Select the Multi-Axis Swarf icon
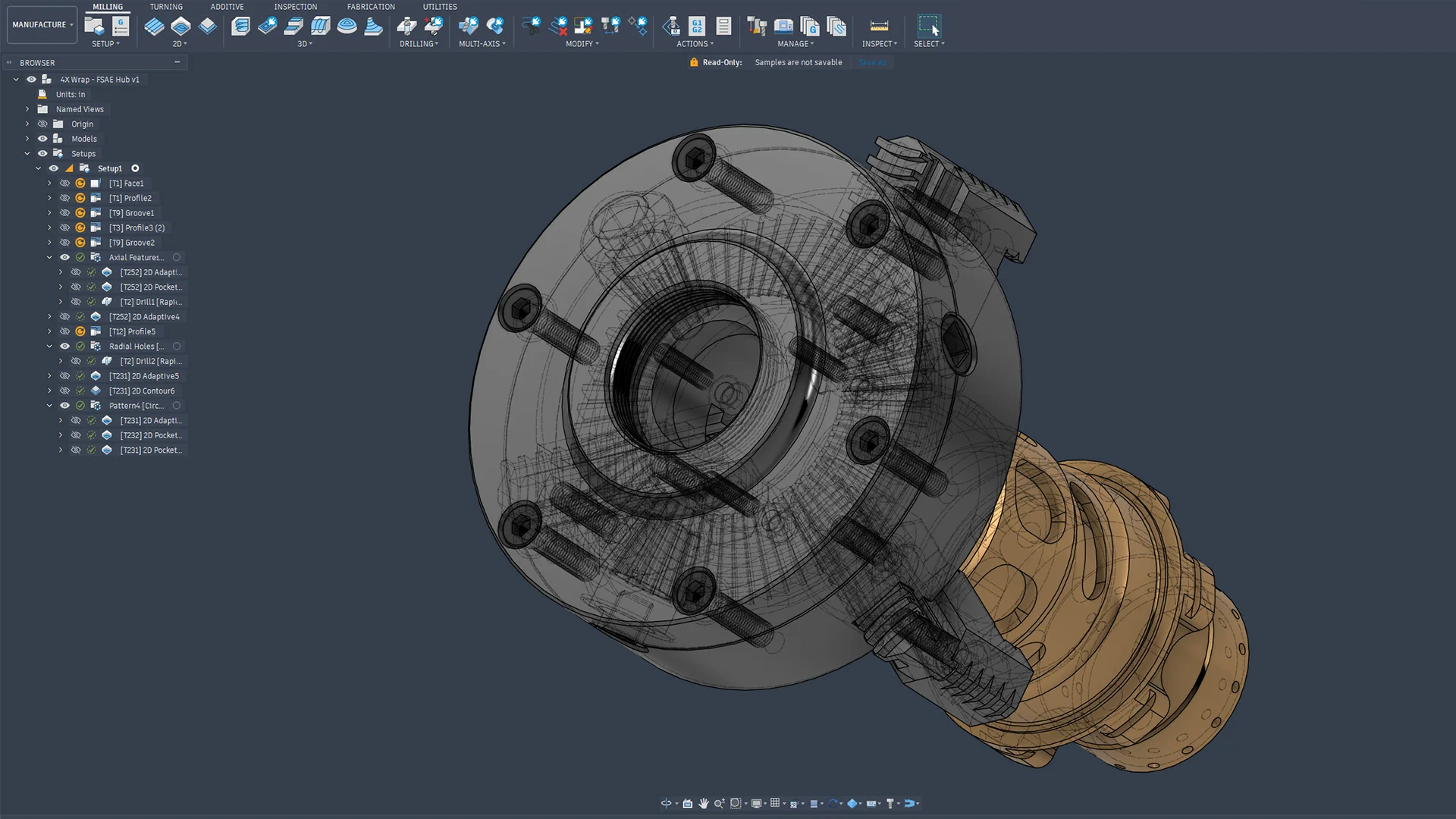 coord(469,26)
